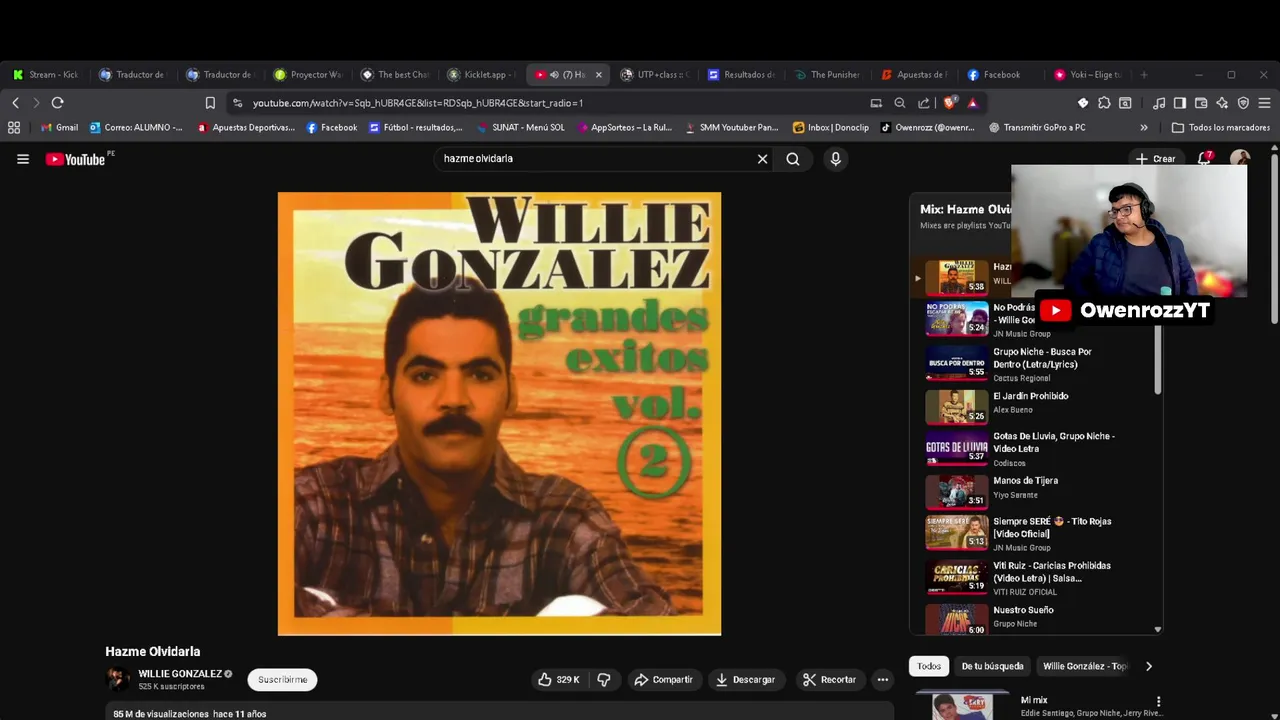
Task: Open the YouTube notifications bell
Action: 1204,159
